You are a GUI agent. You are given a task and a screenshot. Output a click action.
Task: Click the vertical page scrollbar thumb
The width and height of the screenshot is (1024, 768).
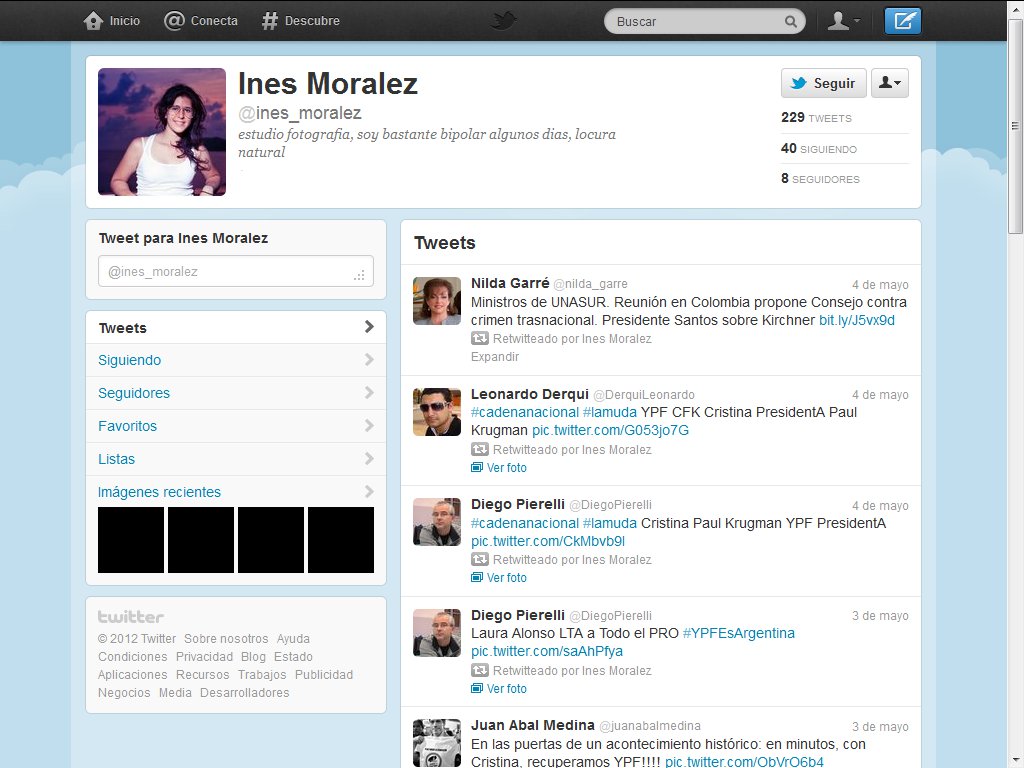[1015, 126]
